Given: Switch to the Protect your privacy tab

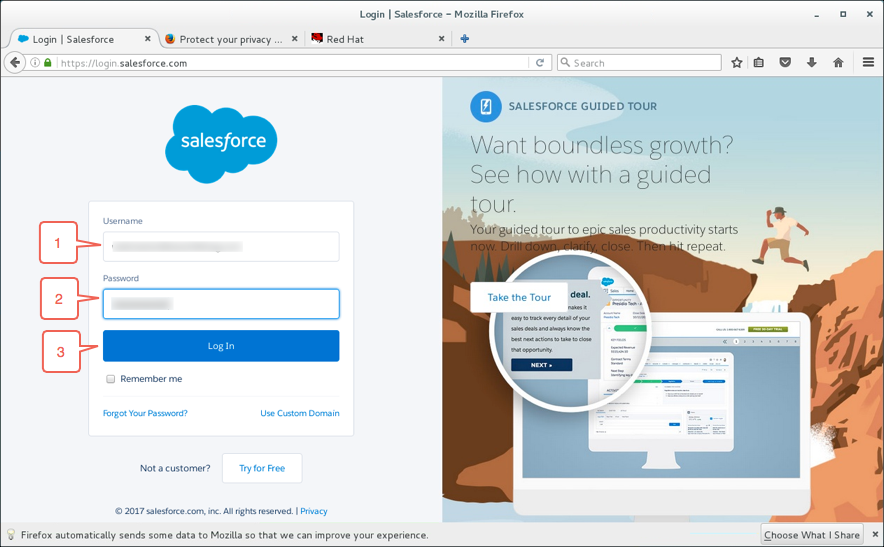Looking at the screenshot, I should point(231,39).
